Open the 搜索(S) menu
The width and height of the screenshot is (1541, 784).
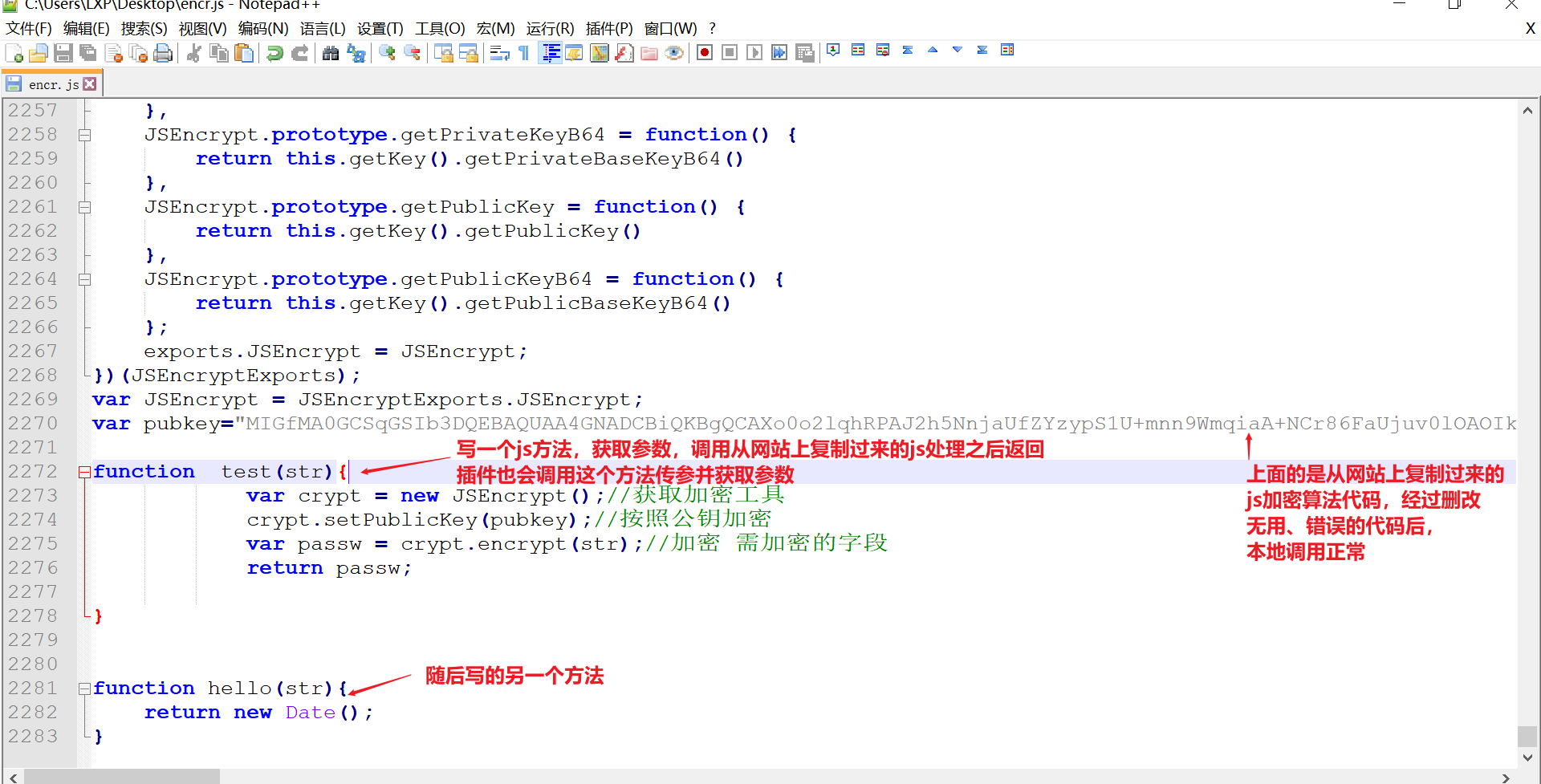click(144, 29)
